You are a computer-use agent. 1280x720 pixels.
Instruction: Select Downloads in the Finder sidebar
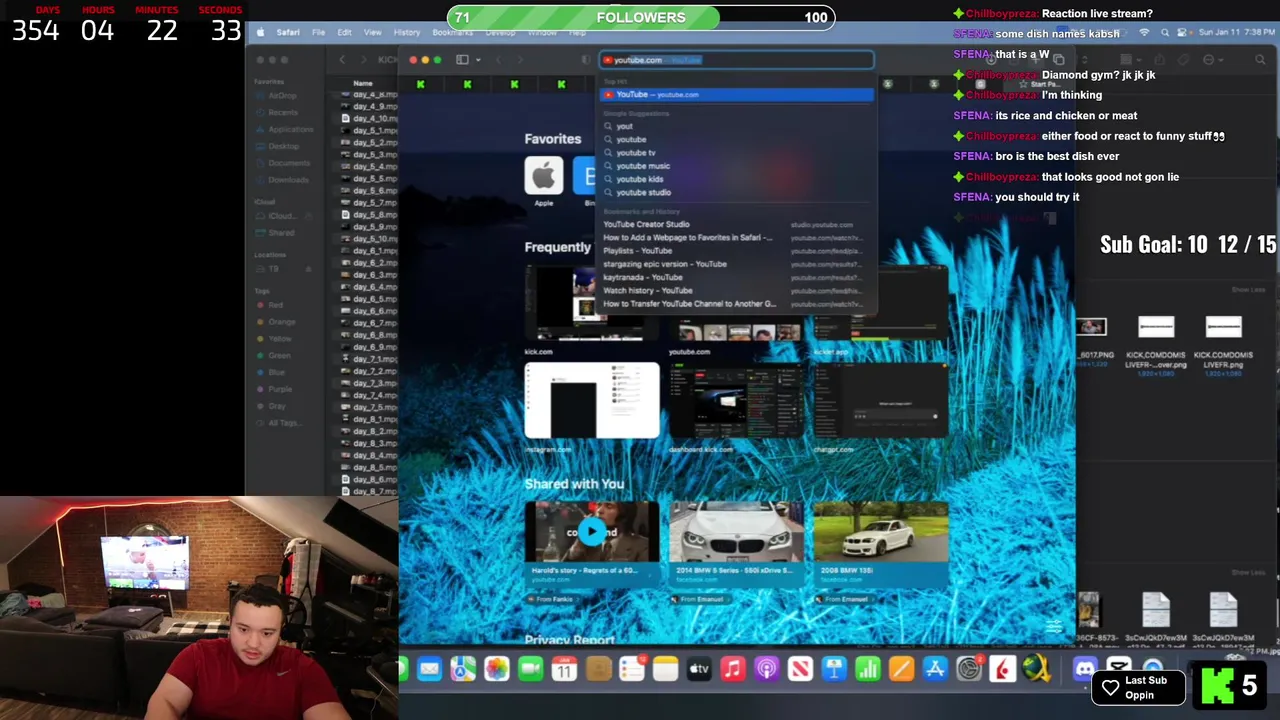point(287,180)
